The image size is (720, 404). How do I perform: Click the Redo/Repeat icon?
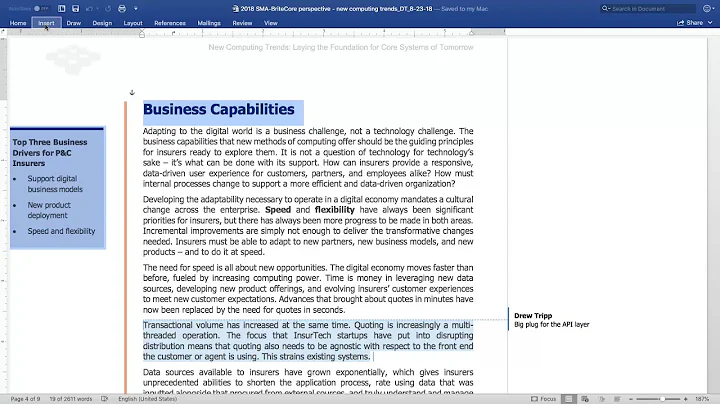pos(108,9)
